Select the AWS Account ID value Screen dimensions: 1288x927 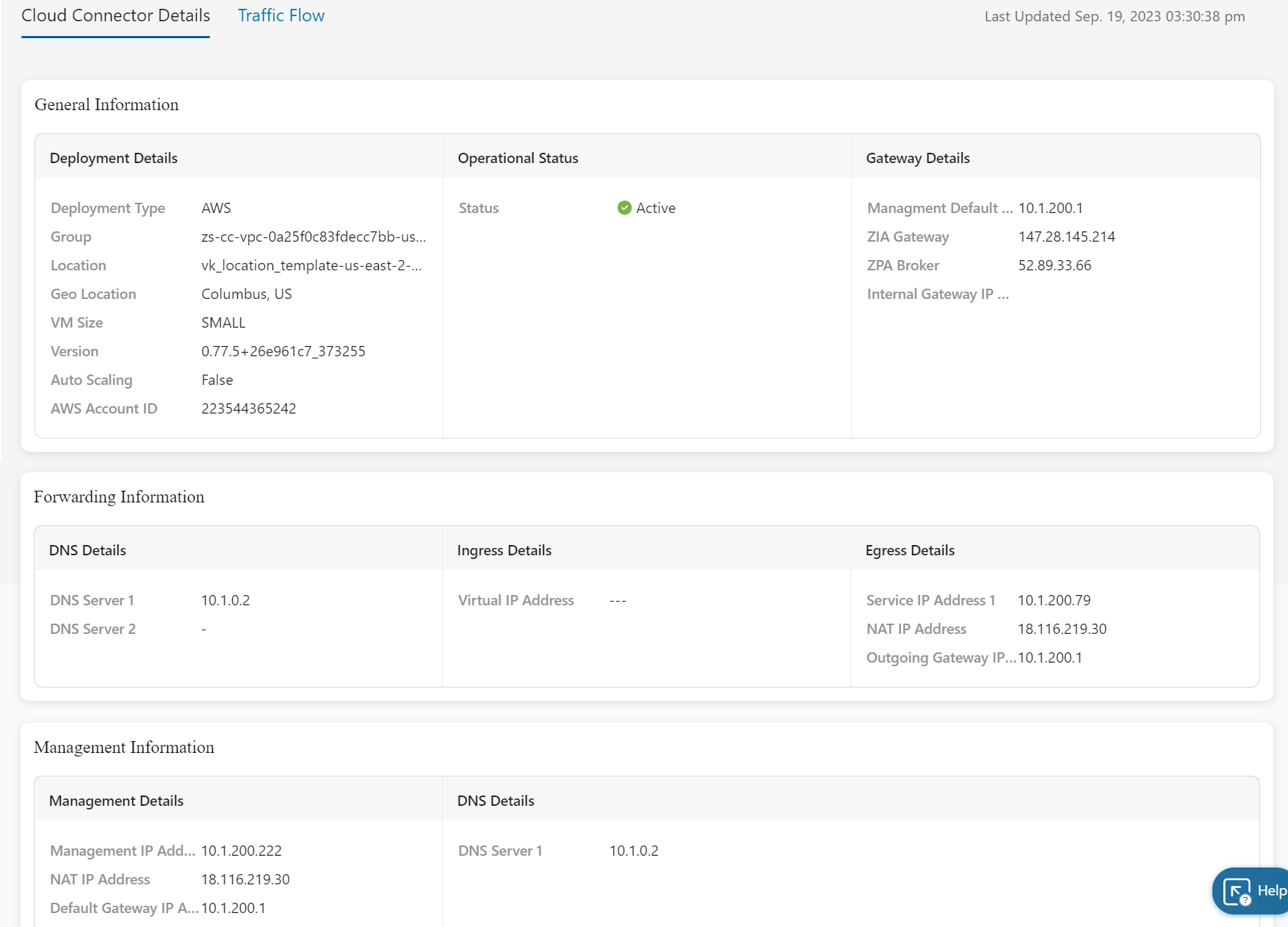(249, 408)
